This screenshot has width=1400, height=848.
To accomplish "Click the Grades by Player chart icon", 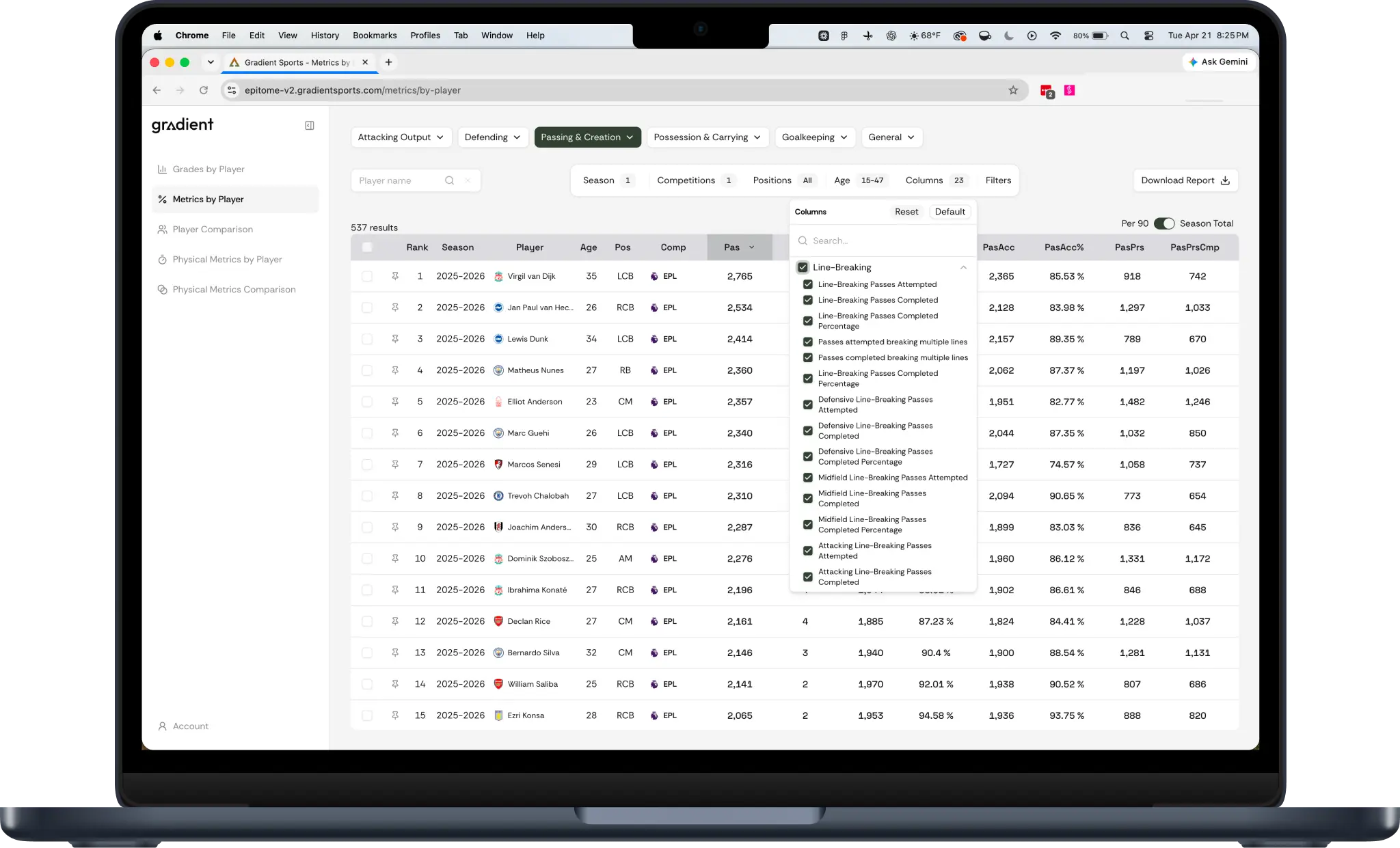I will point(162,169).
